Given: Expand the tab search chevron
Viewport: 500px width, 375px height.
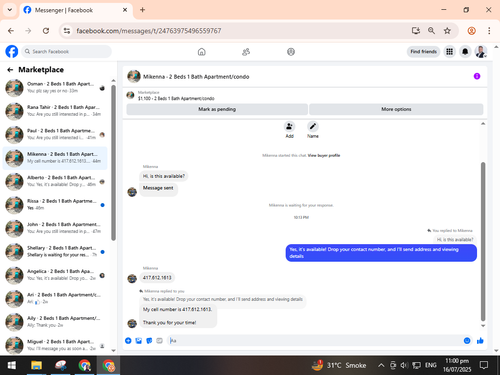Looking at the screenshot, I should click(10, 10).
